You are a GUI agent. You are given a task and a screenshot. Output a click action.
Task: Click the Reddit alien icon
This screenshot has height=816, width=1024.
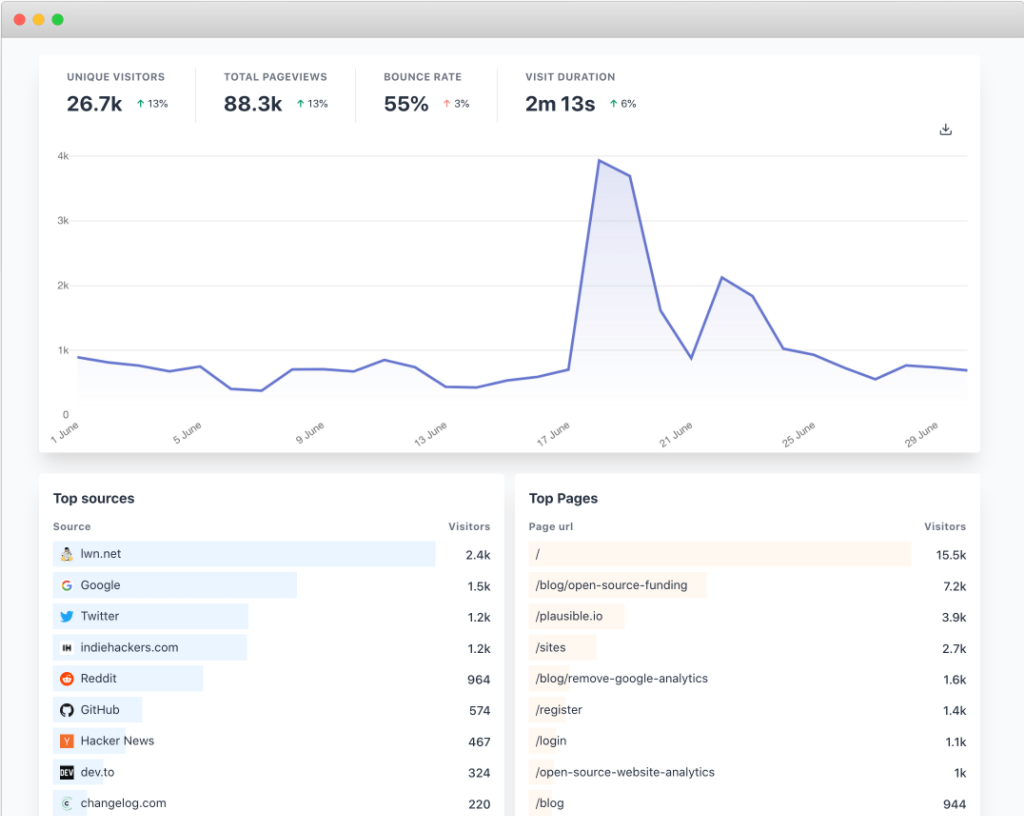(x=67, y=679)
